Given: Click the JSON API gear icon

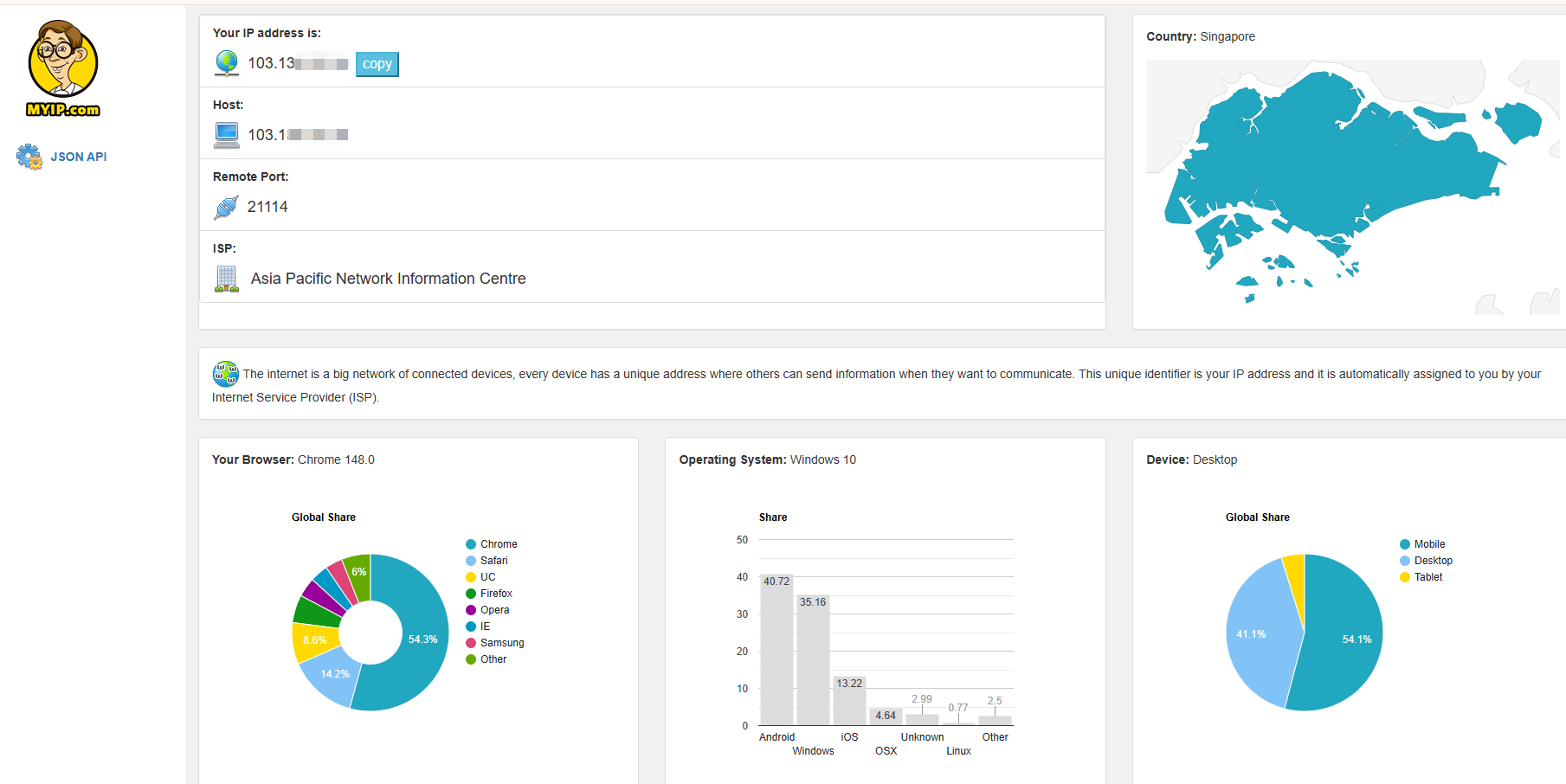Looking at the screenshot, I should click(x=29, y=157).
